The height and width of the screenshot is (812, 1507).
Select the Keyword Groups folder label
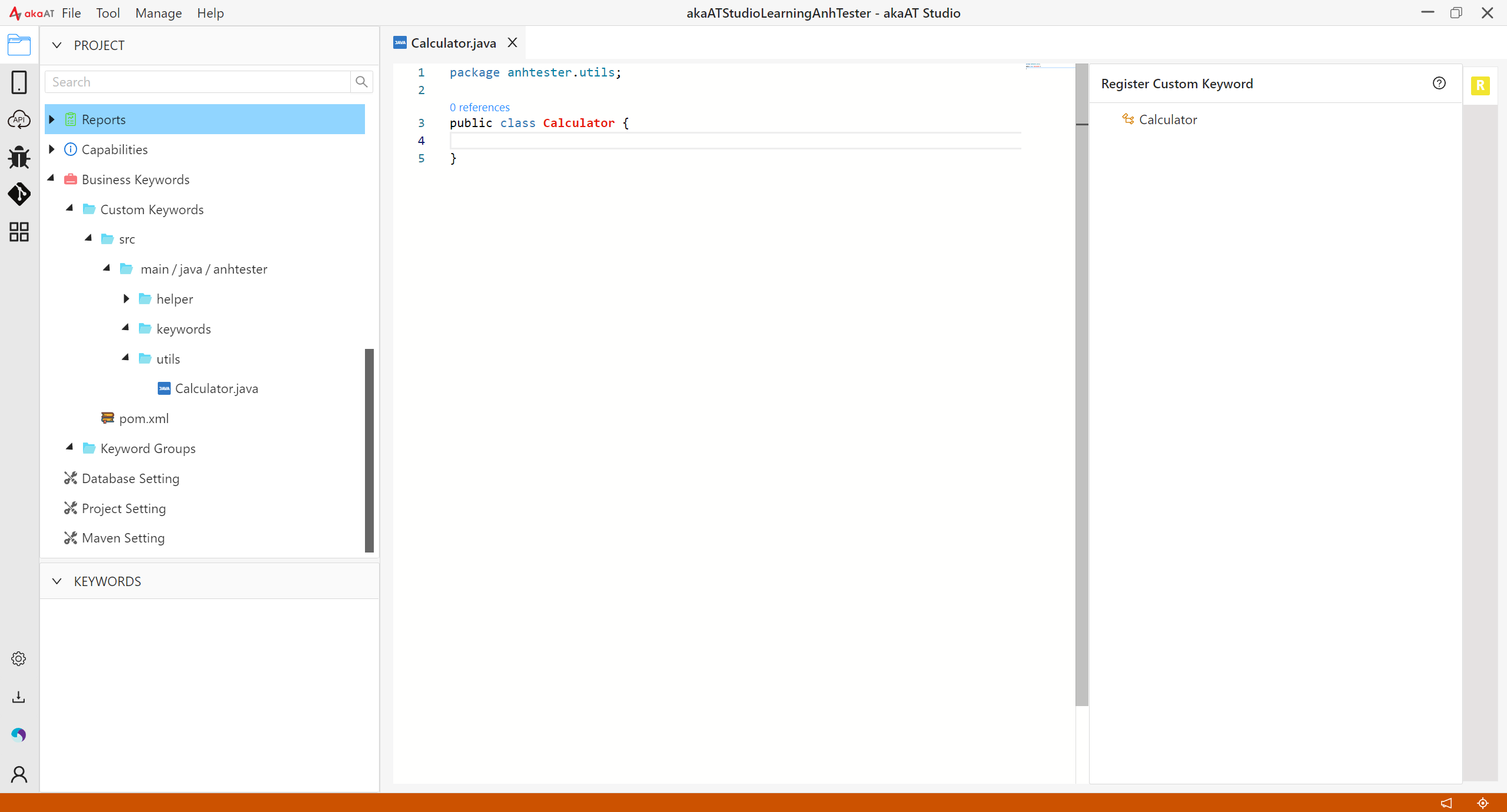[x=148, y=448]
